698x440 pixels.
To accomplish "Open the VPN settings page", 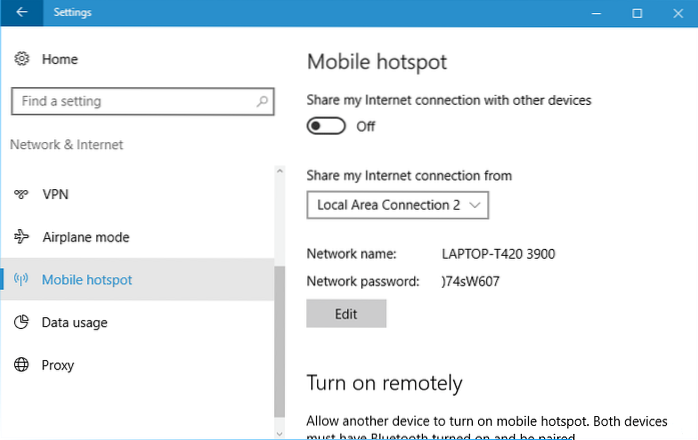I will point(56,194).
